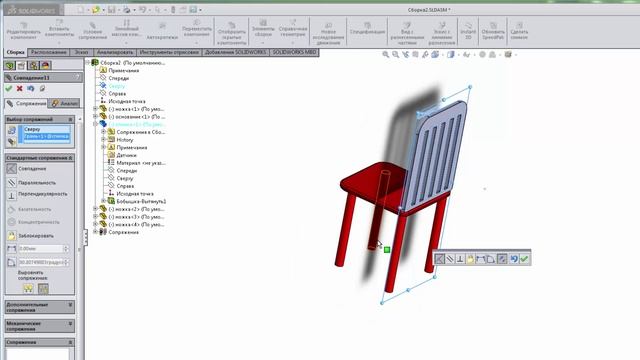640x360 pixels.
Task: Expand the основание<1> component in tree
Action: click(96, 117)
